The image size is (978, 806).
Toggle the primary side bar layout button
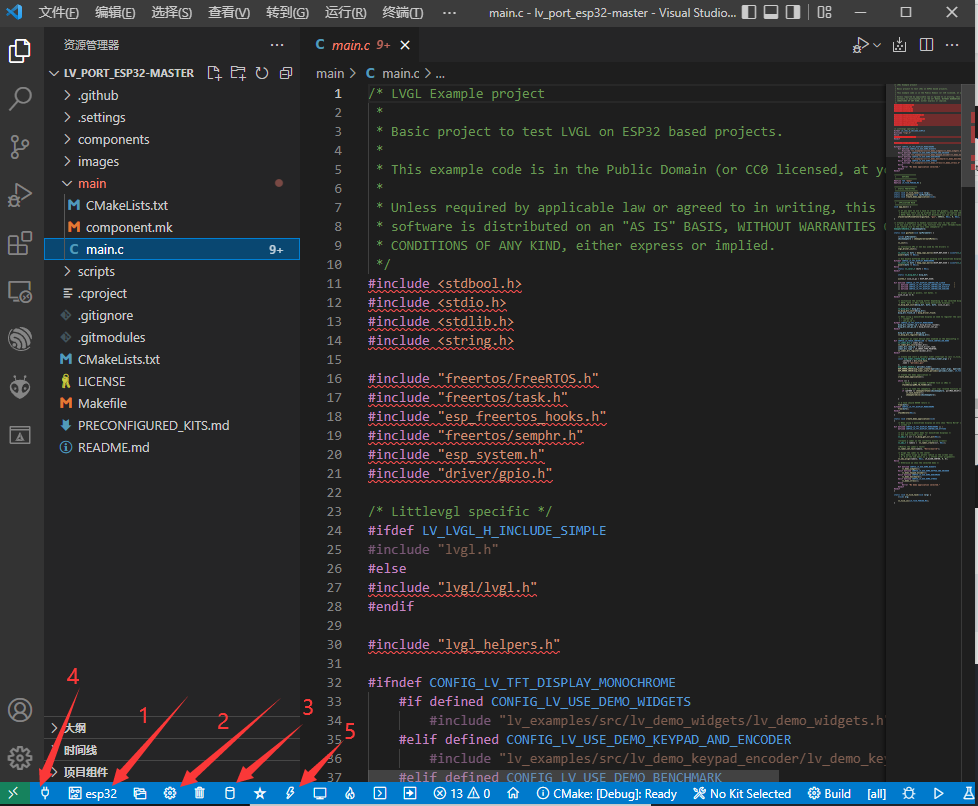click(749, 12)
